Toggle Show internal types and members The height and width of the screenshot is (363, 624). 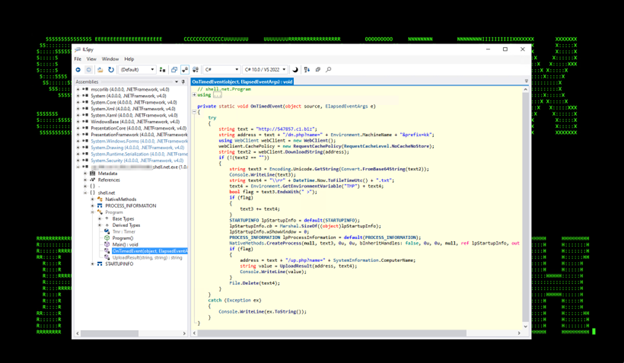[185, 70]
